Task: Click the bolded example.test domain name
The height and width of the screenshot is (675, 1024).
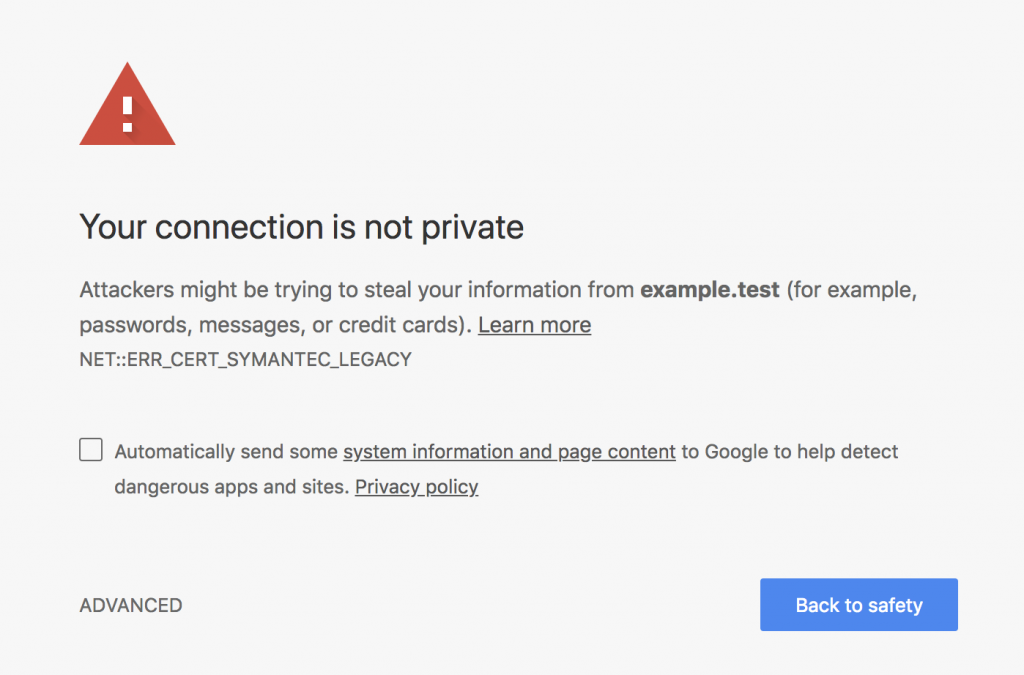Action: (710, 290)
